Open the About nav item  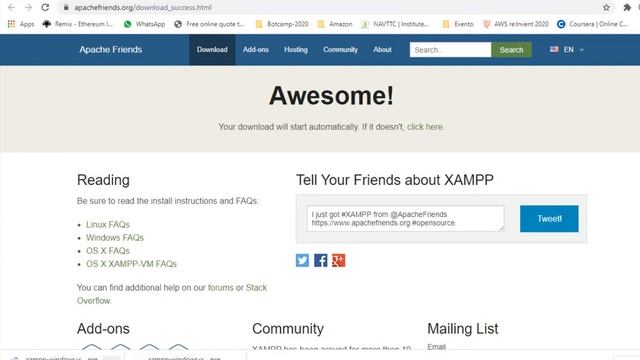(382, 49)
